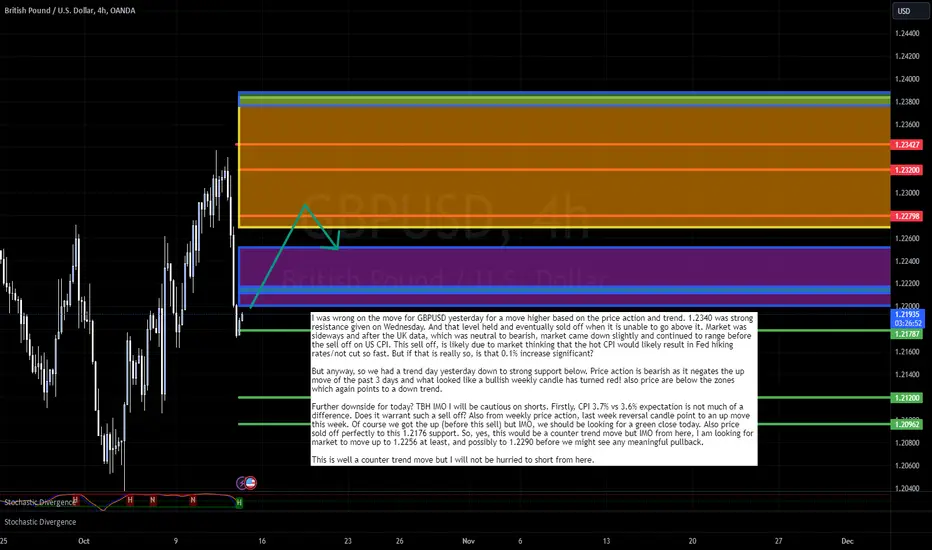
Task: Click the 1.22400 price axis value
Action: pos(907,261)
